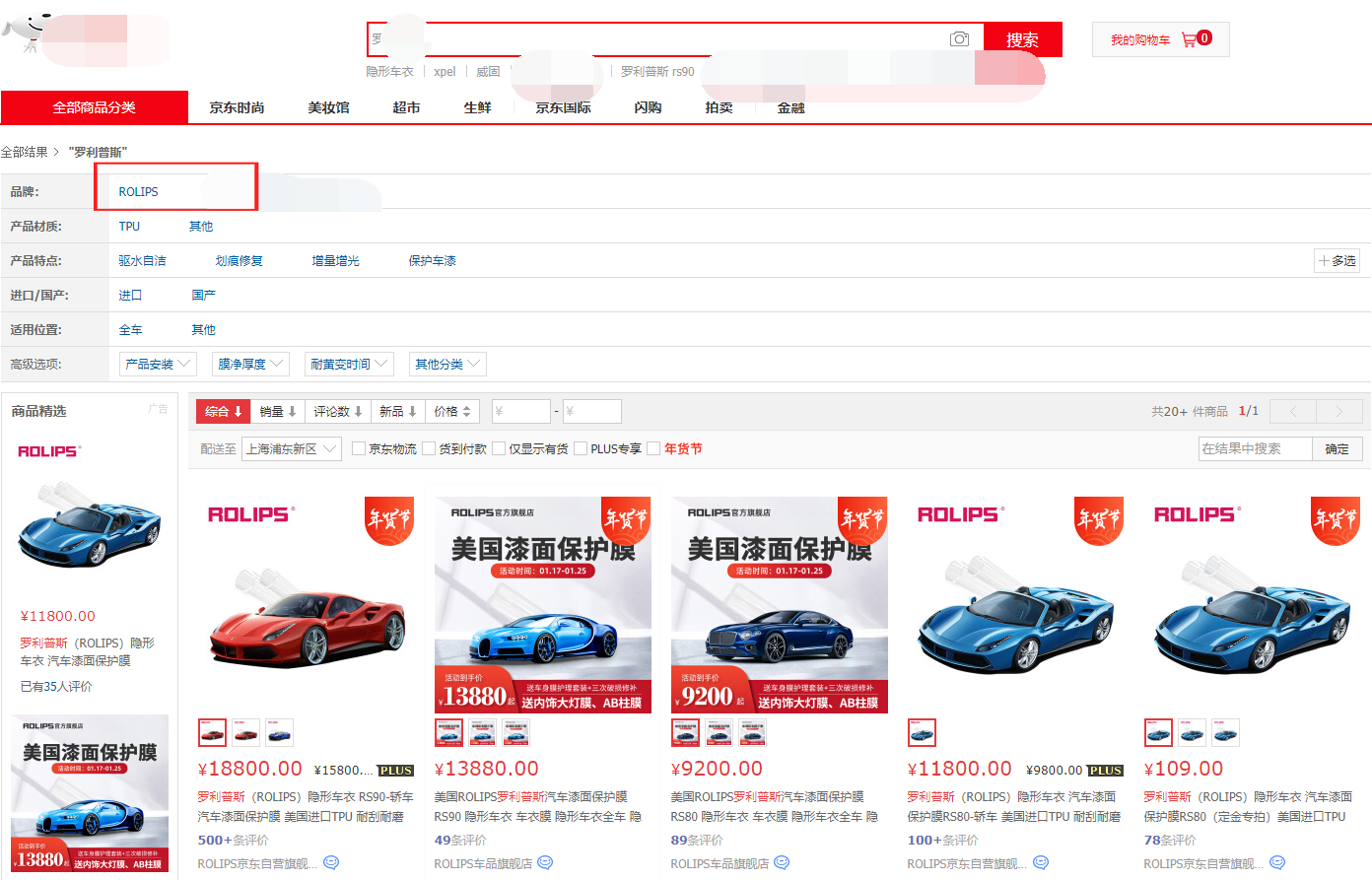
Task: Click chat icon for red Ferrari product store
Action: 331,863
